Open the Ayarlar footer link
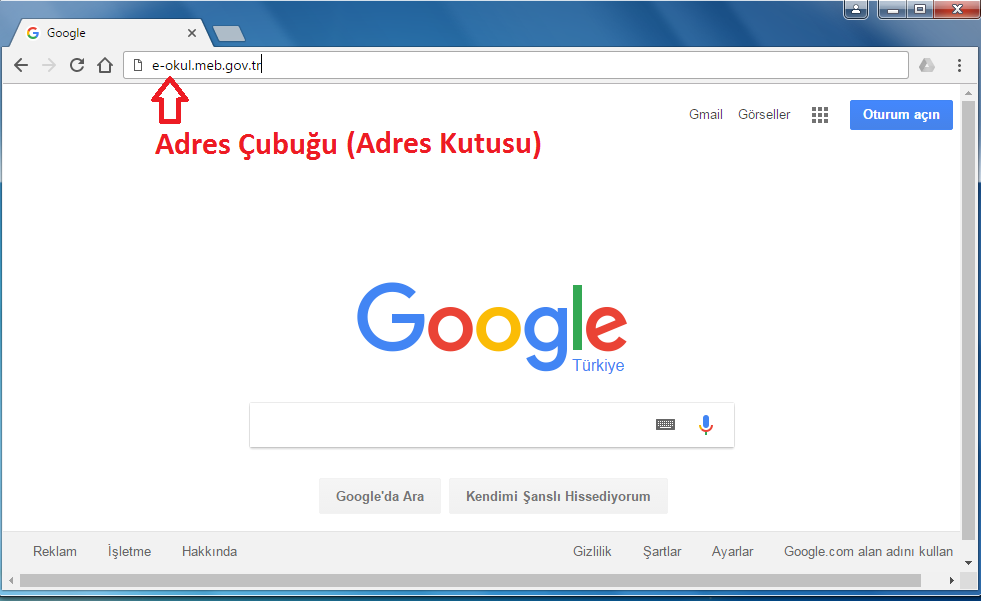 click(733, 552)
